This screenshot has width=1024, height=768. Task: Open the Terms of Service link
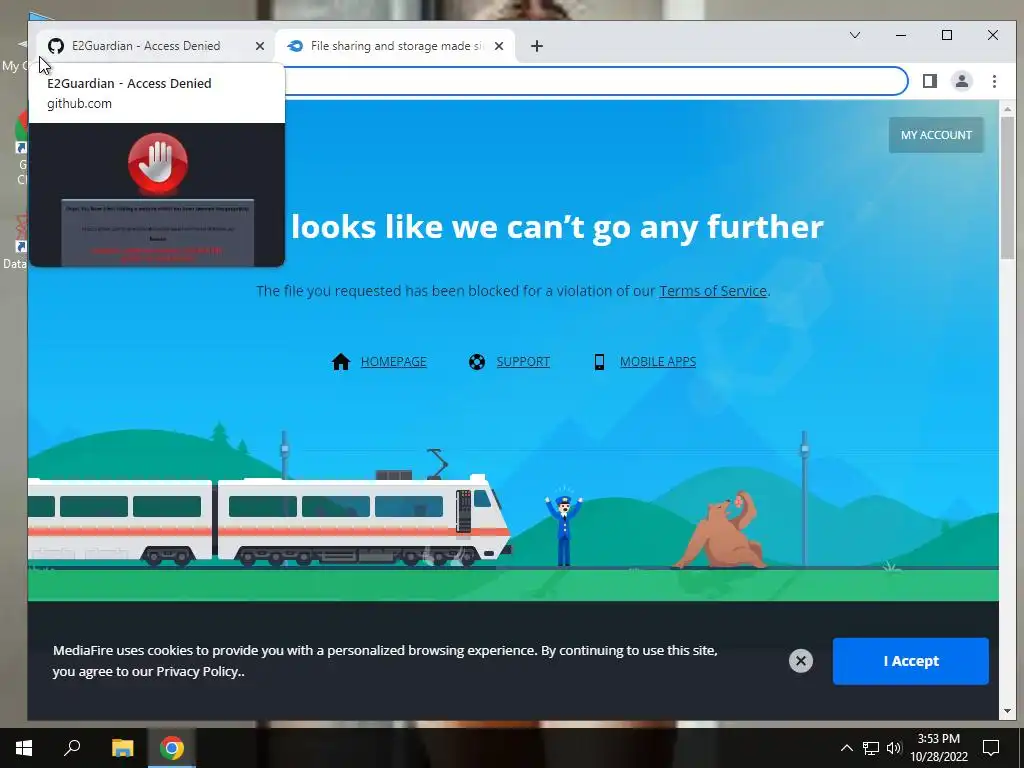[x=712, y=291]
